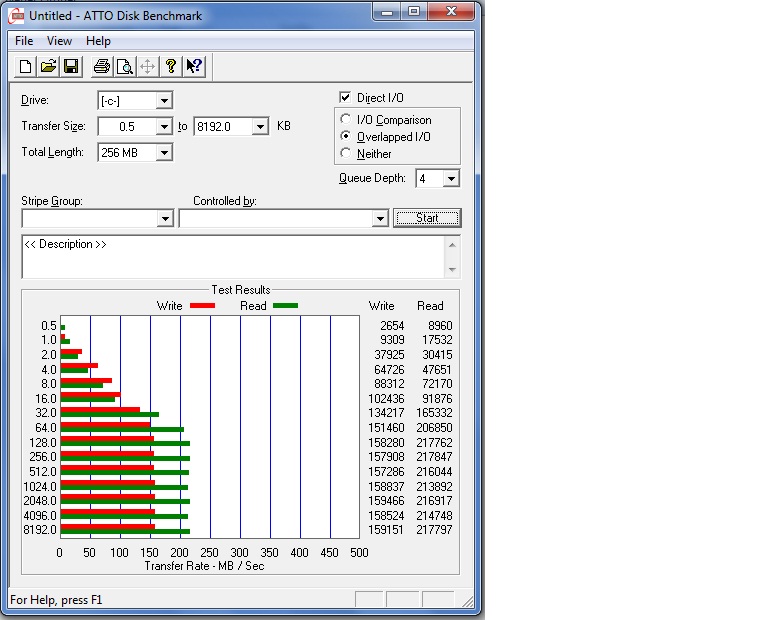
Task: Click inside the Description text box
Action: pos(234,257)
